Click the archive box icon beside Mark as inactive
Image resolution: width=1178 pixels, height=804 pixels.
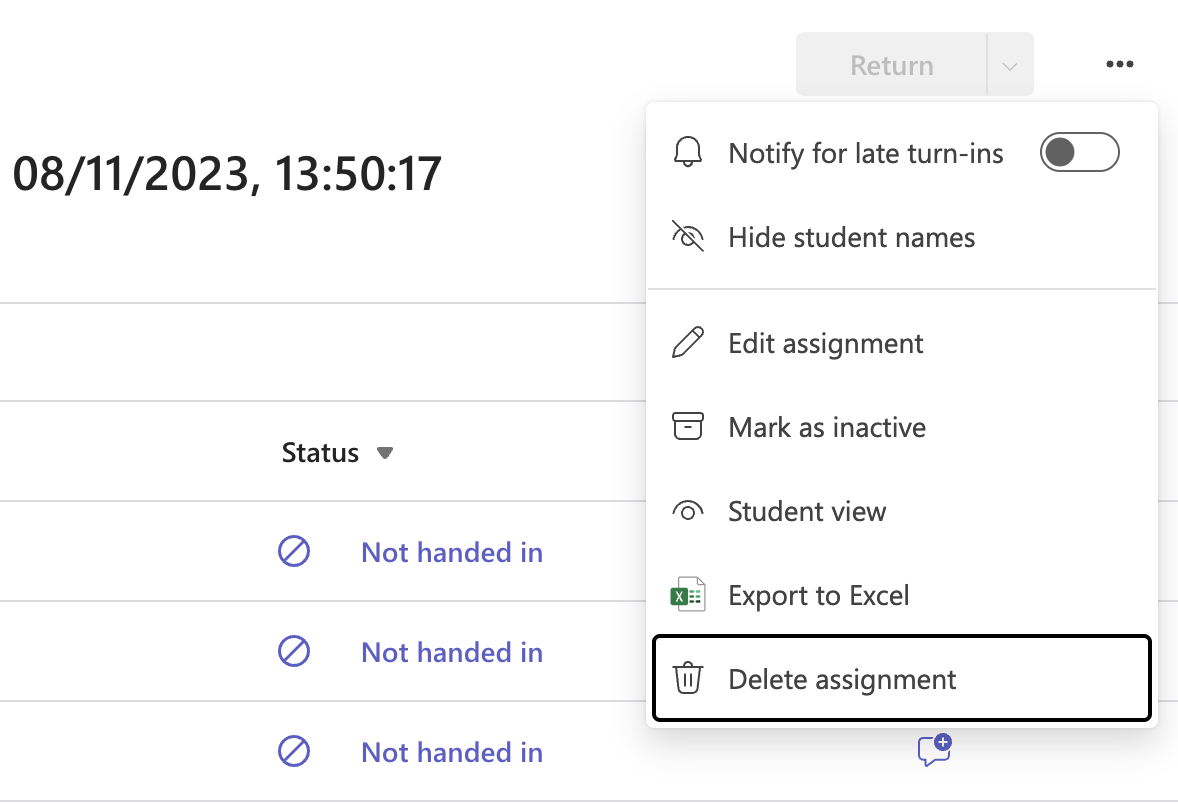688,427
